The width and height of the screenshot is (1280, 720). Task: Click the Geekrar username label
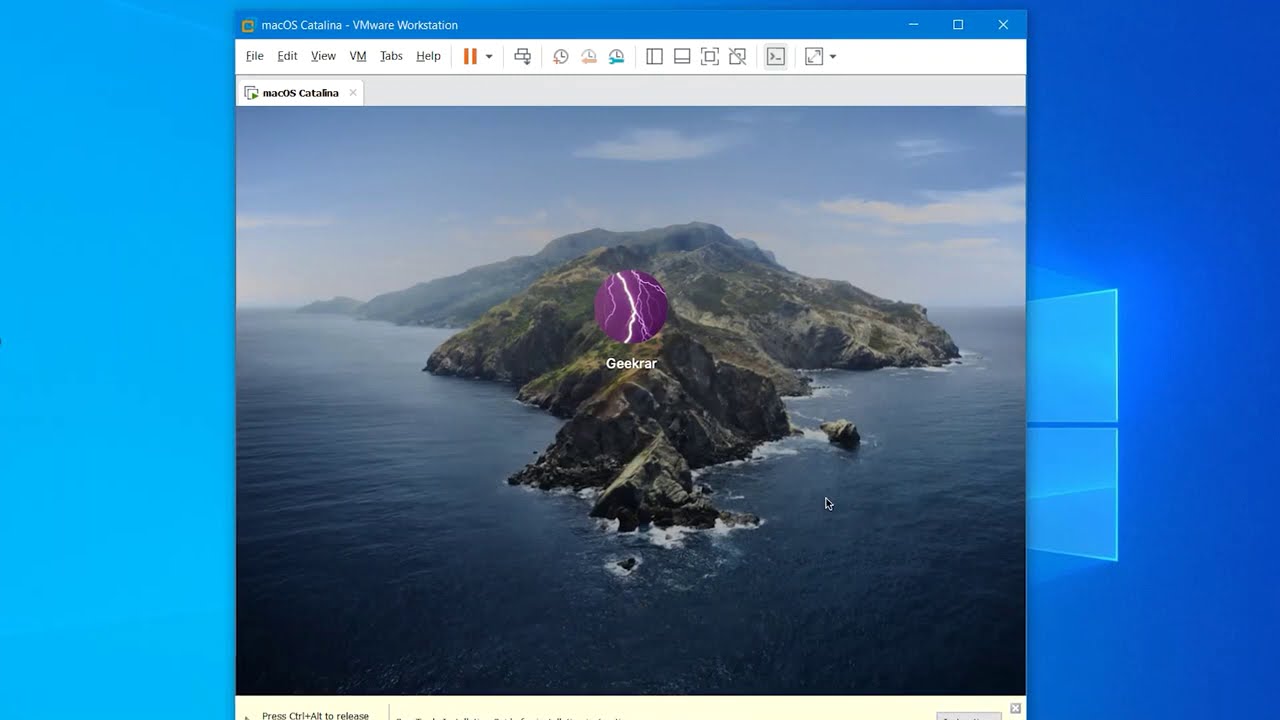point(631,364)
